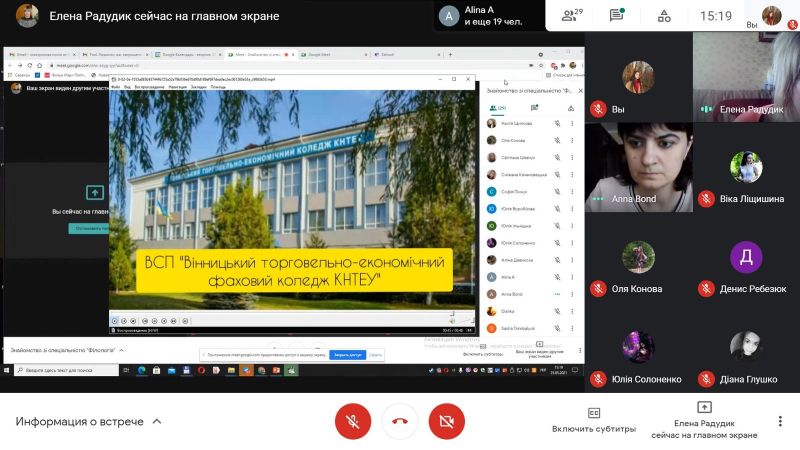Expand the shared Знайомство зі спеціальністю Філологія meeting info

[x=67, y=351]
